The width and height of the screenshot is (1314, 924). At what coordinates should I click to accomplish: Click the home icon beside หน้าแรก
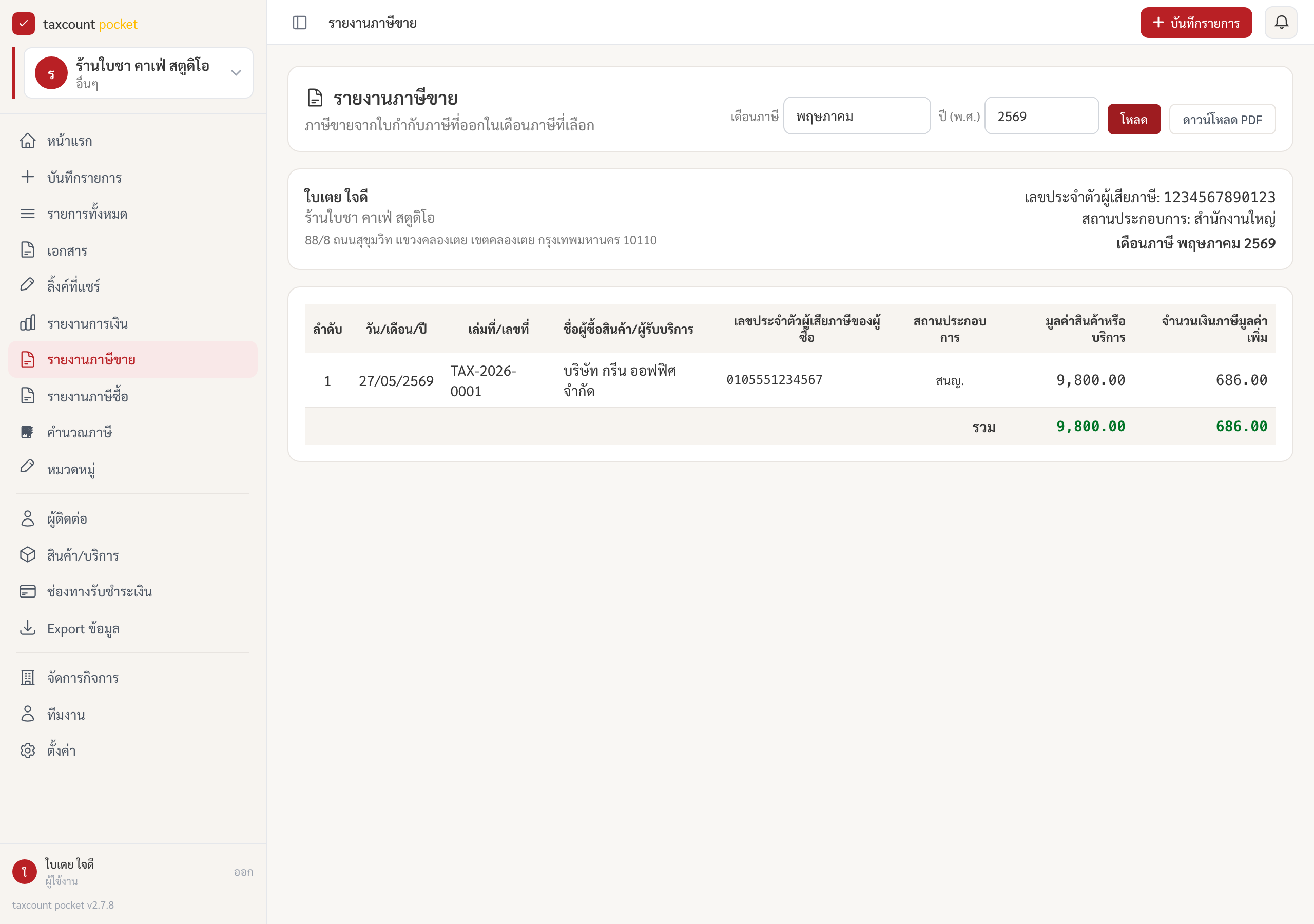(28, 141)
